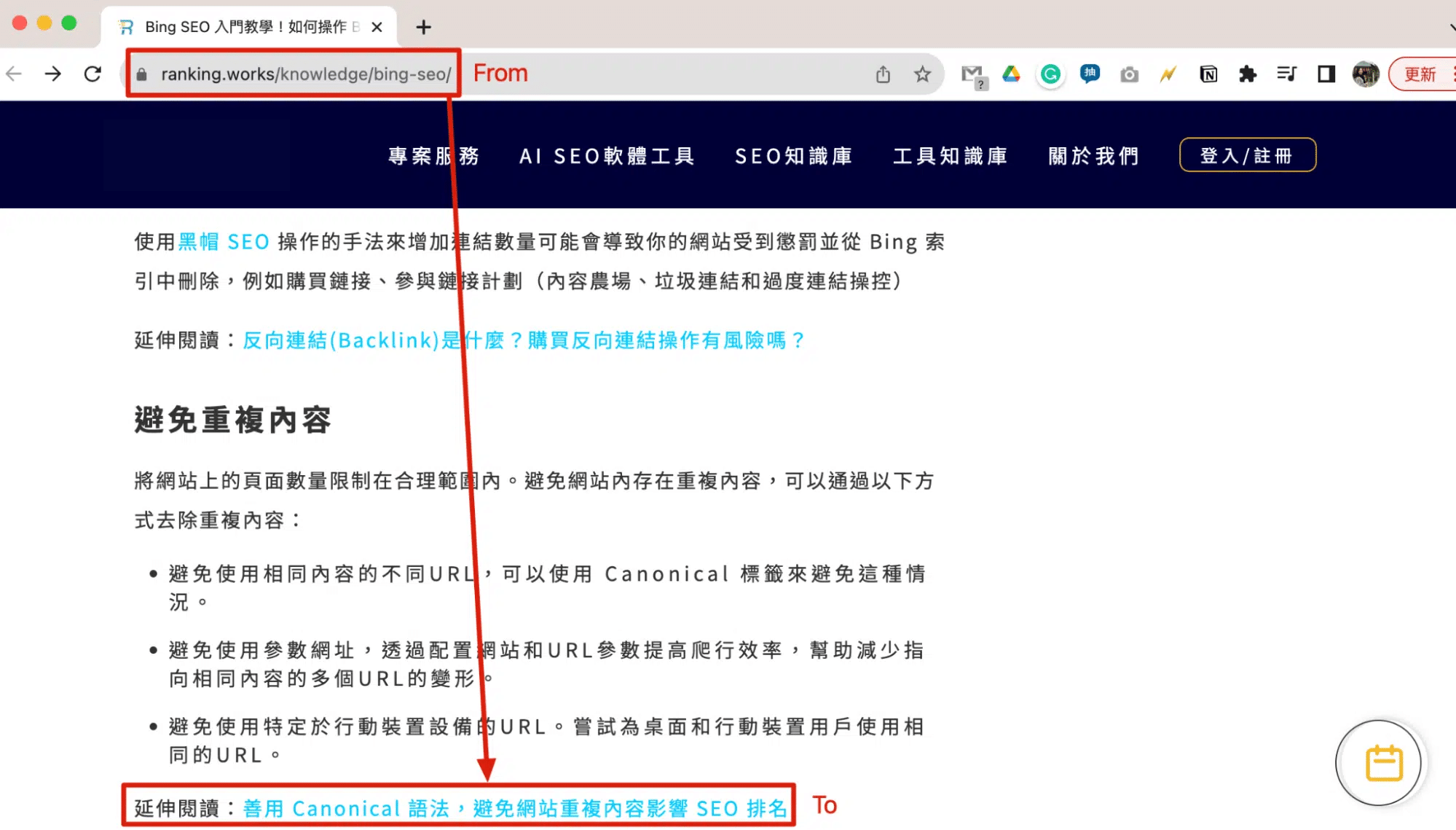The height and width of the screenshot is (830, 1456).
Task: Click the share page icon in address bar
Action: [883, 74]
